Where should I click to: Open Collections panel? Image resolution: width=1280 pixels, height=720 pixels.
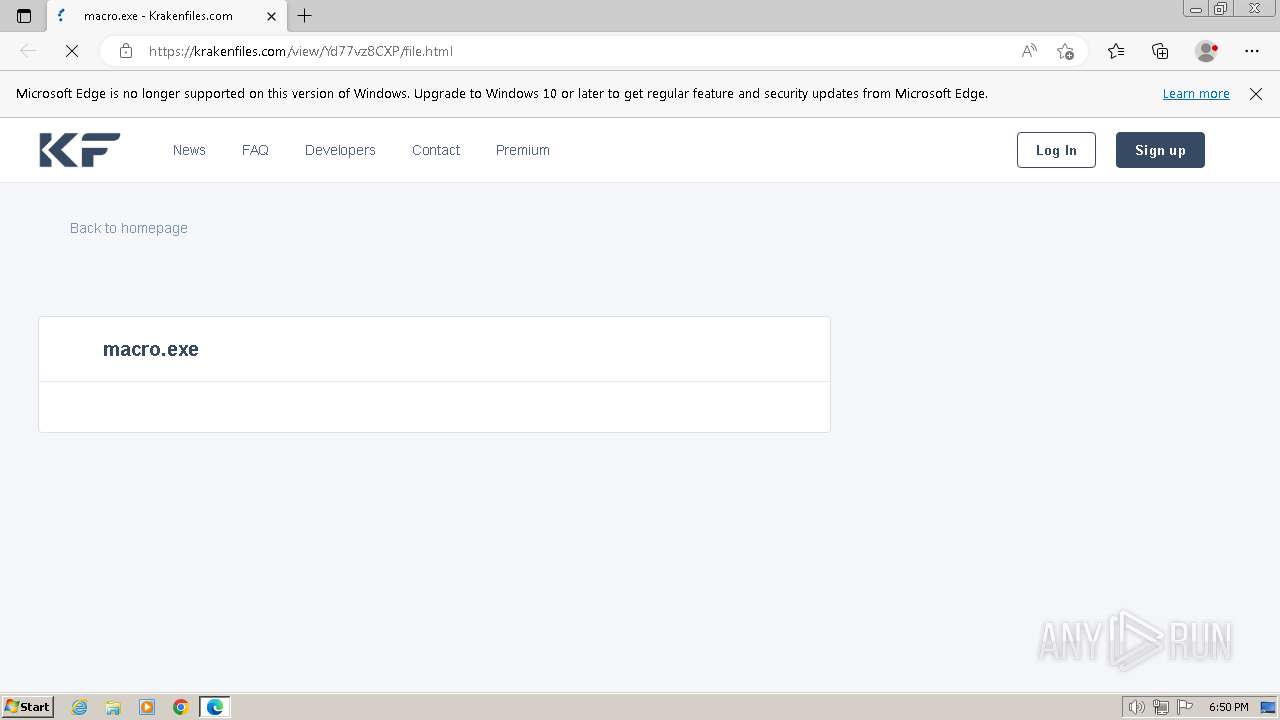pos(1160,51)
